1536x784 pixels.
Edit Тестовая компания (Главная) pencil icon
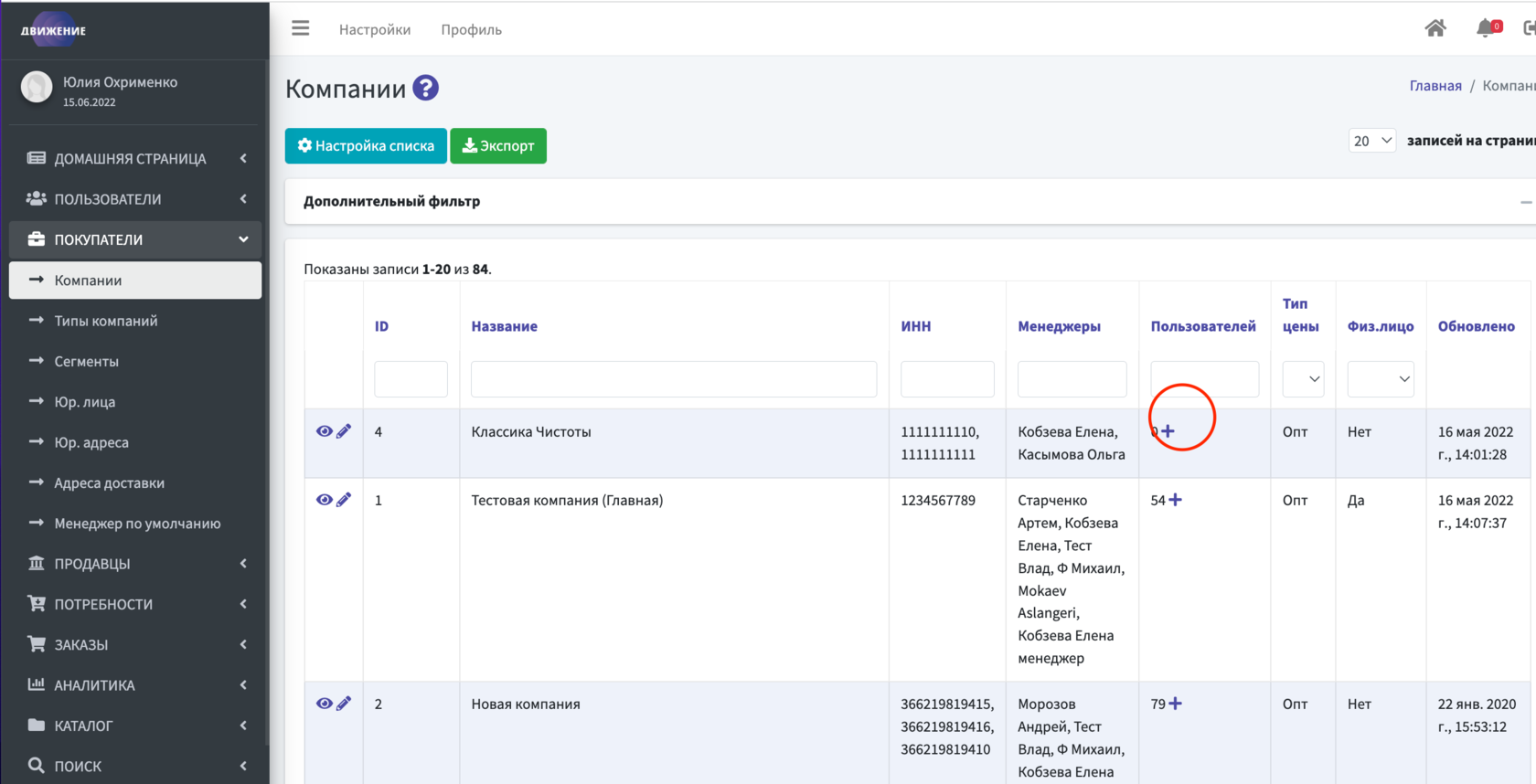pos(344,500)
